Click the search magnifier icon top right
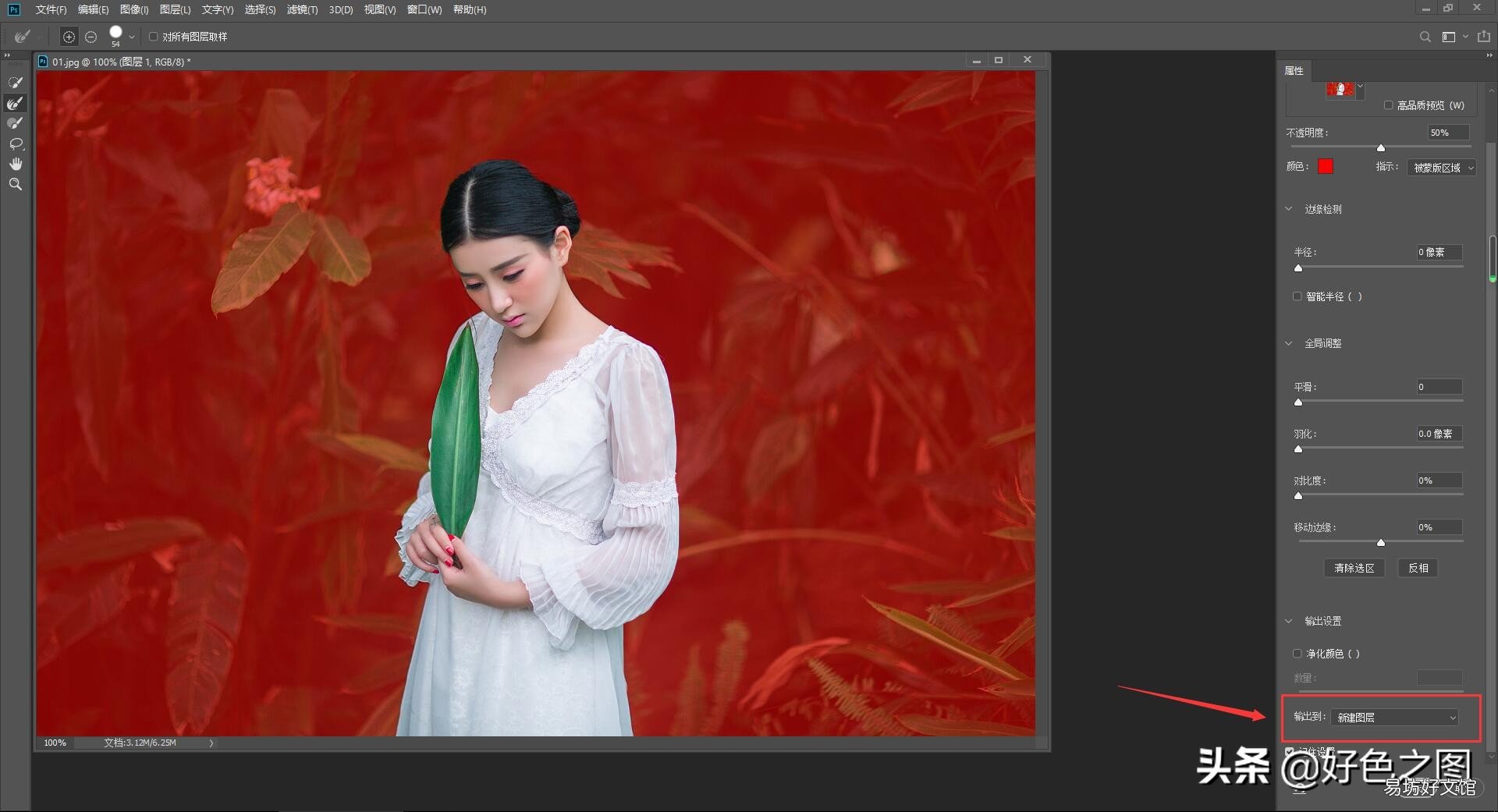Image resolution: width=1498 pixels, height=812 pixels. click(1425, 37)
